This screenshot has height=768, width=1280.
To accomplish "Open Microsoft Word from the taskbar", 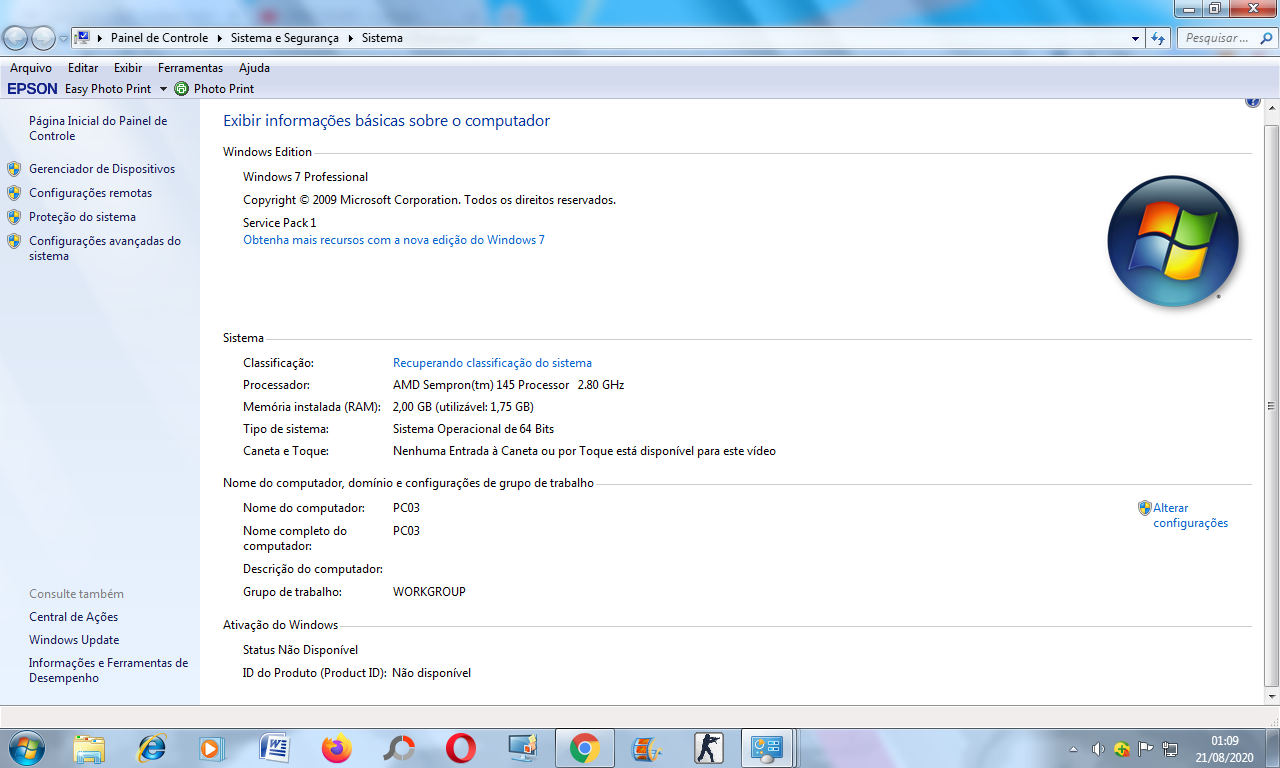I will pyautogui.click(x=274, y=748).
